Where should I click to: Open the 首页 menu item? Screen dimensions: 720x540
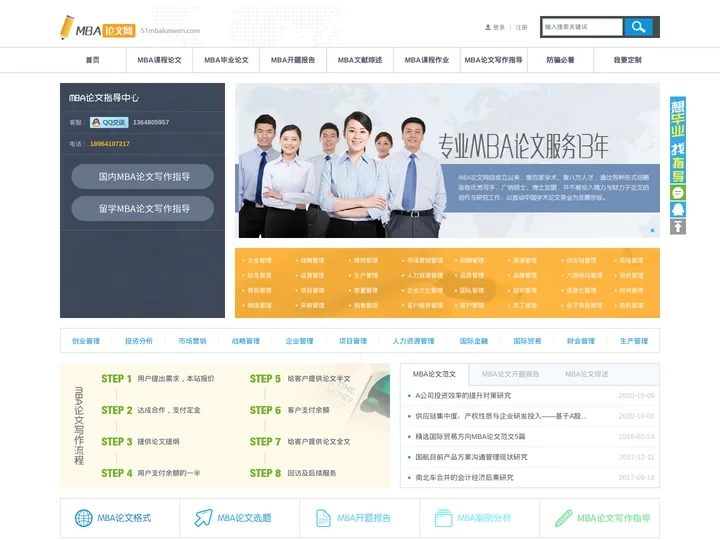pos(93,60)
